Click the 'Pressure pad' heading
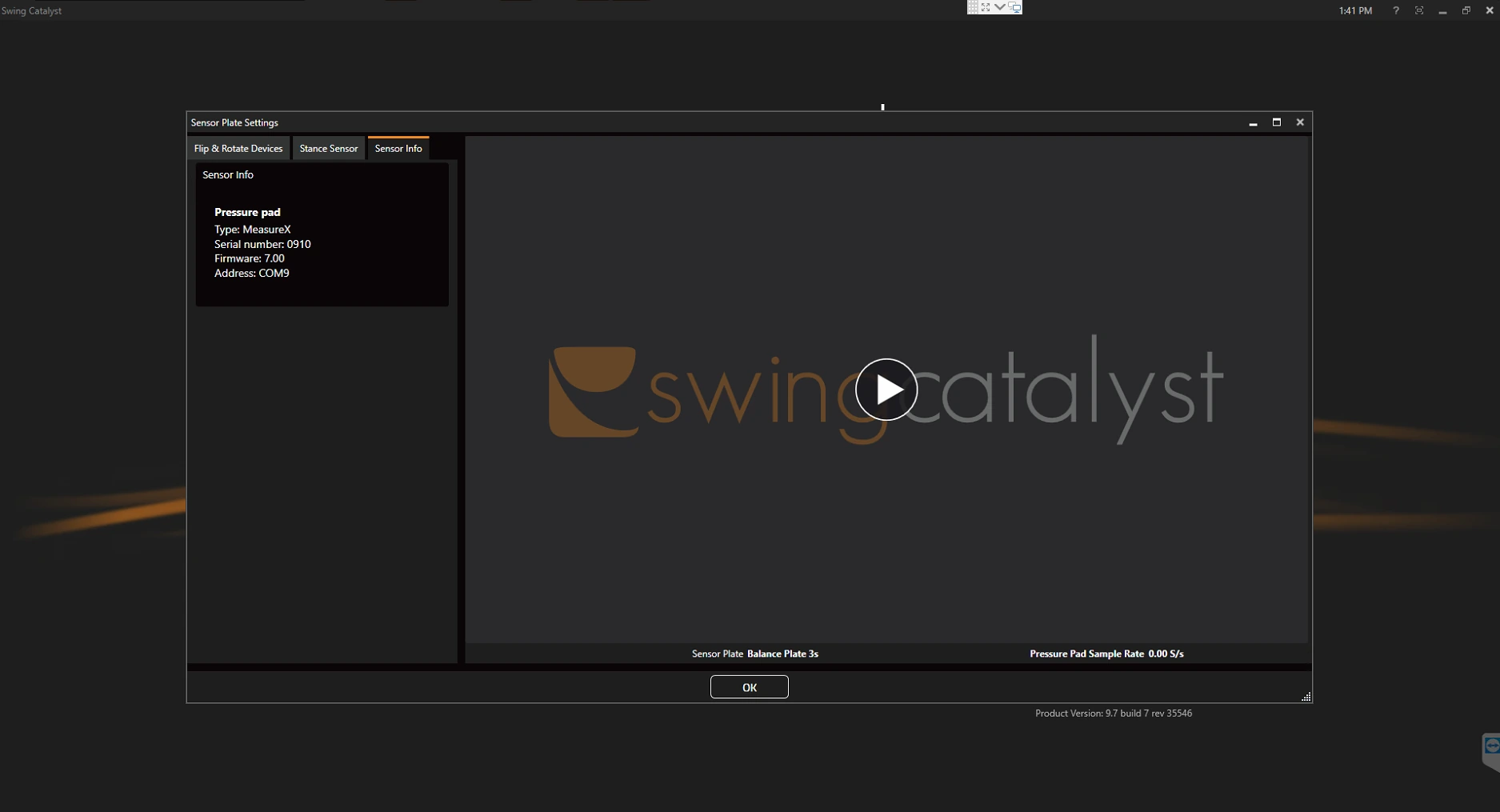The image size is (1500, 812). point(247,212)
